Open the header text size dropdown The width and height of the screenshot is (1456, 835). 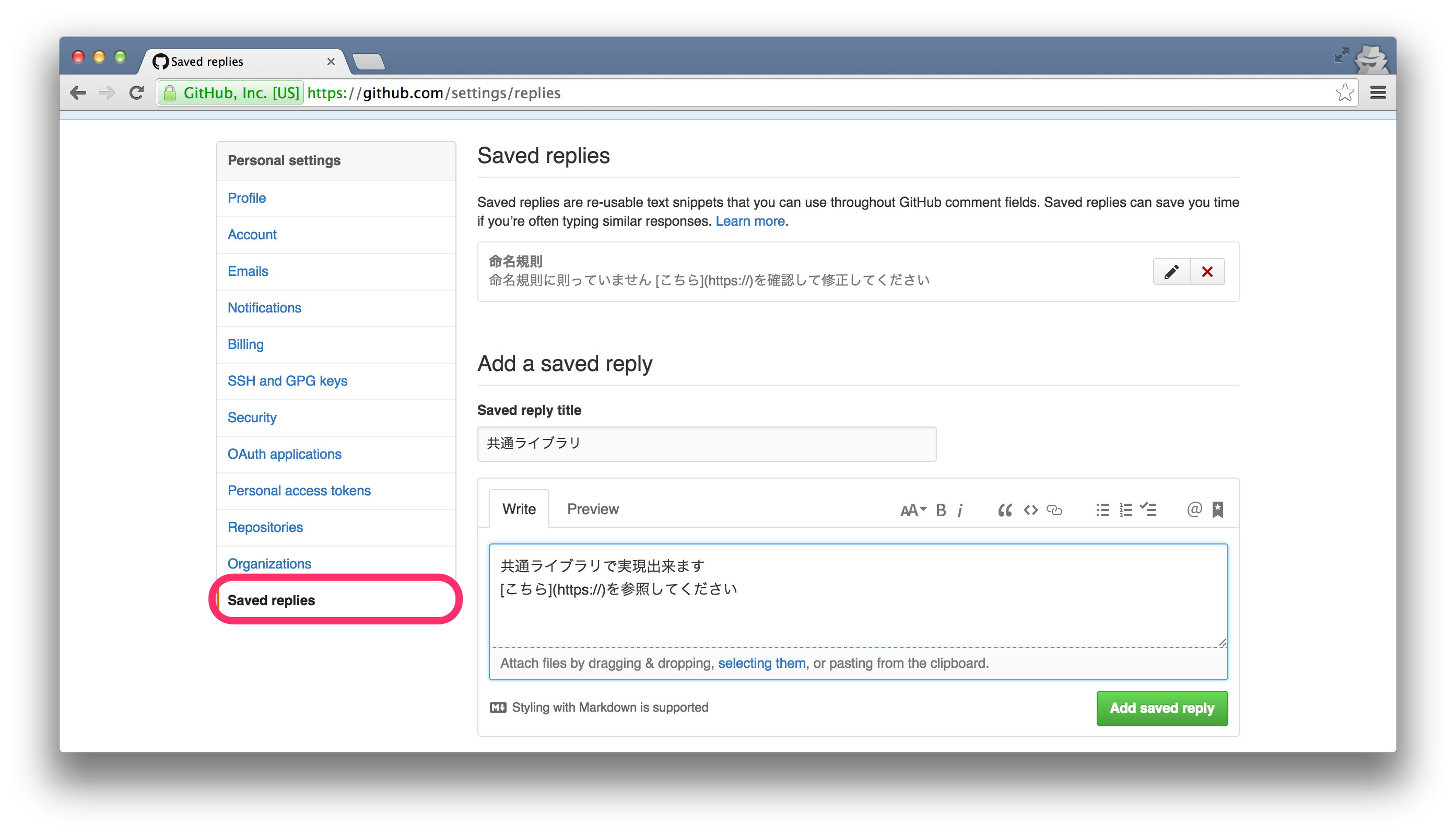[x=913, y=510]
